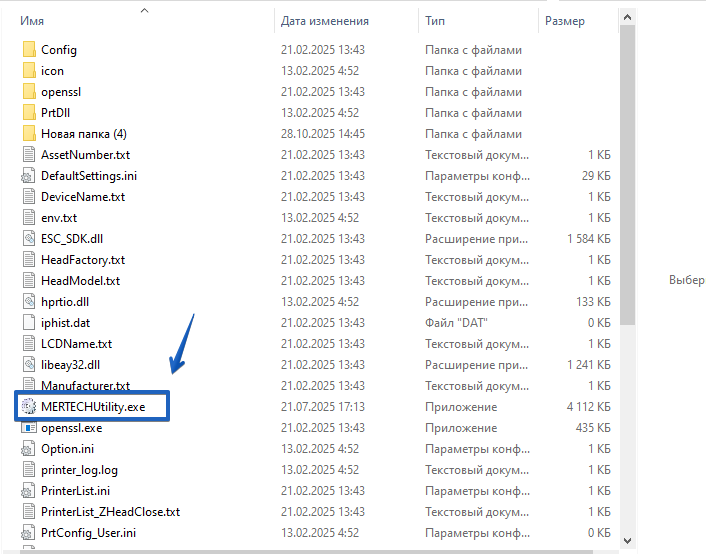Select the iphist.dat file icon
706x554 pixels.
[28, 323]
